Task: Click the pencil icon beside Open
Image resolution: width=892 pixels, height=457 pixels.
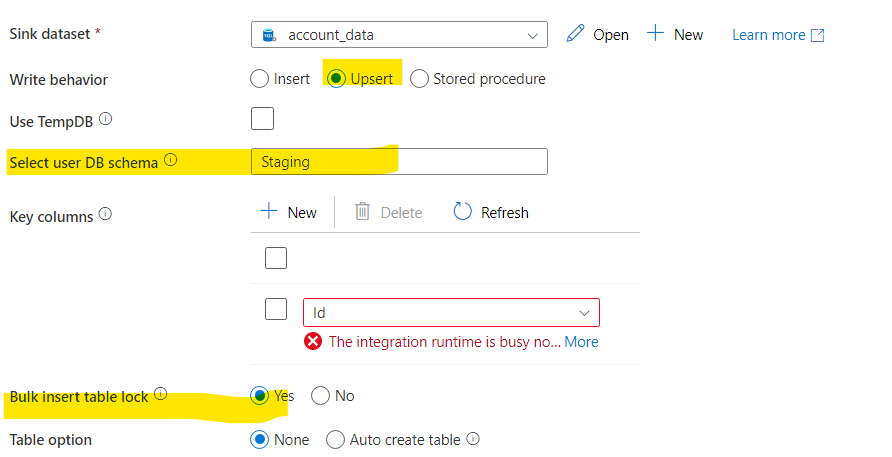Action: pyautogui.click(x=574, y=34)
